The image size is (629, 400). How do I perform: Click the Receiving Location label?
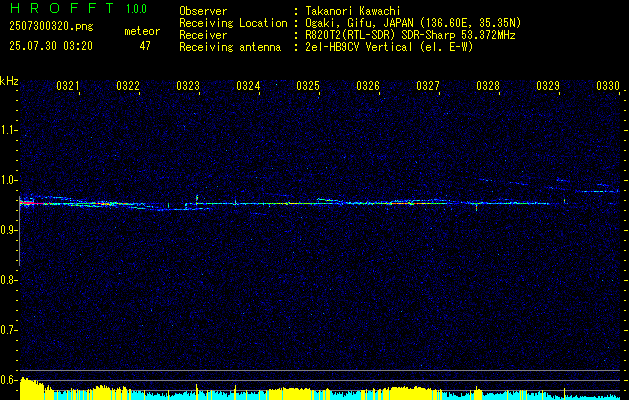(x=233, y=23)
